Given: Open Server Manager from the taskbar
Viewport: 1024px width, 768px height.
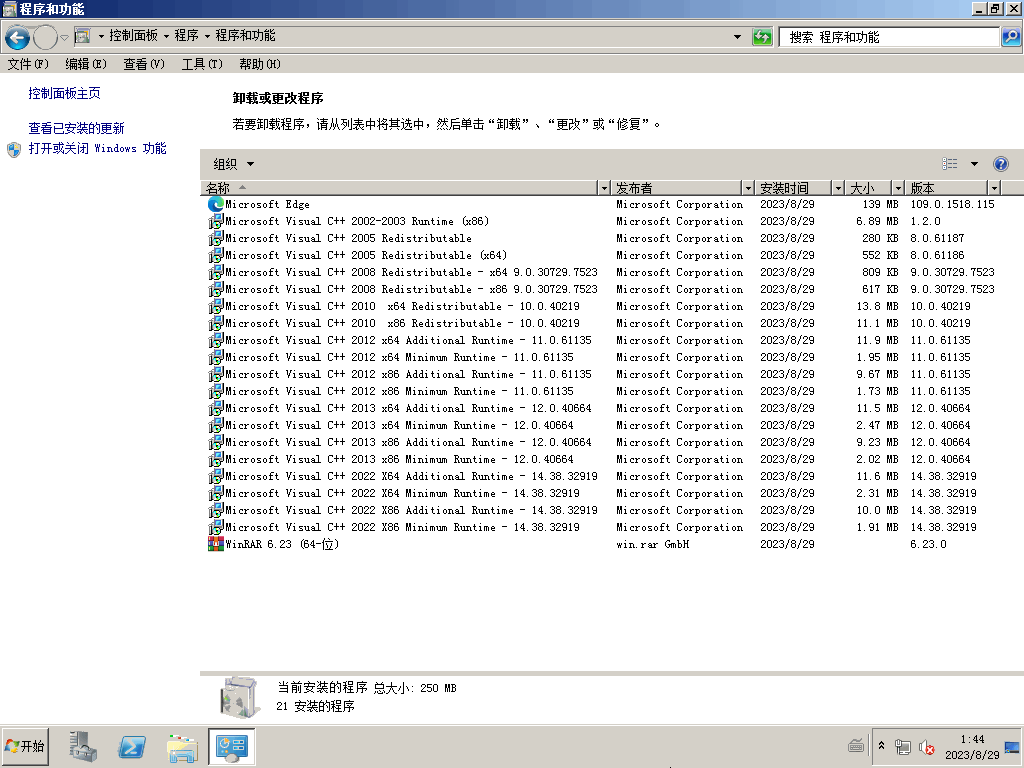Looking at the screenshot, I should coord(83,746).
